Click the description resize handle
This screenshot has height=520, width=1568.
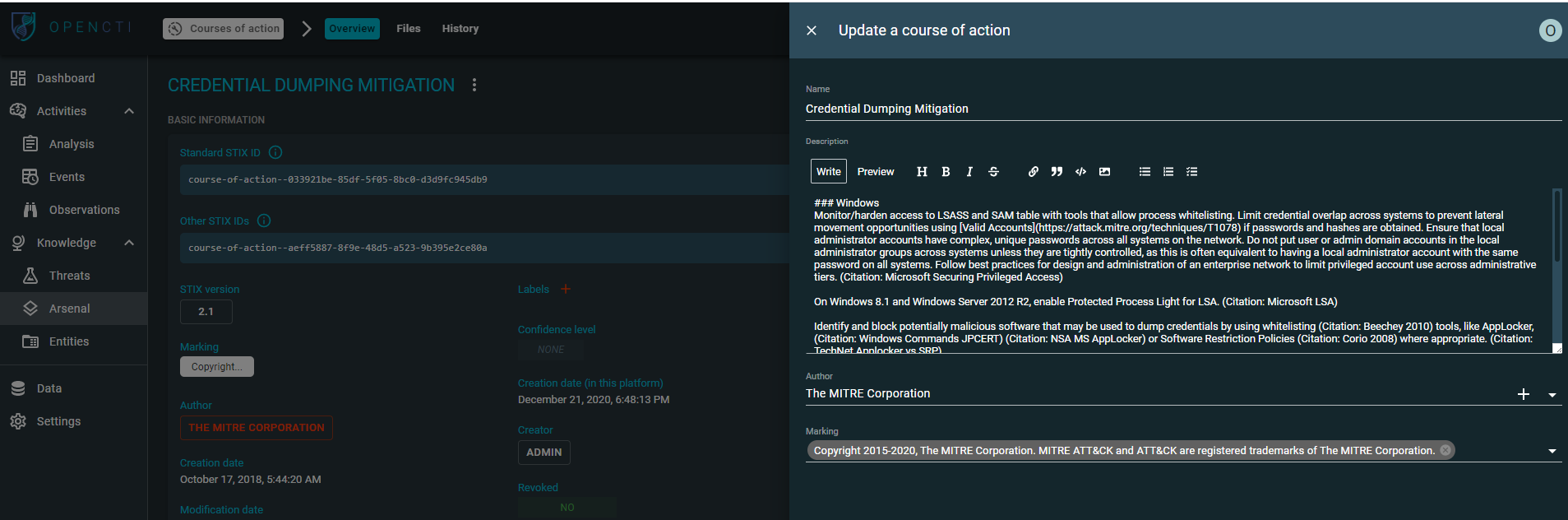pyautogui.click(x=1556, y=349)
